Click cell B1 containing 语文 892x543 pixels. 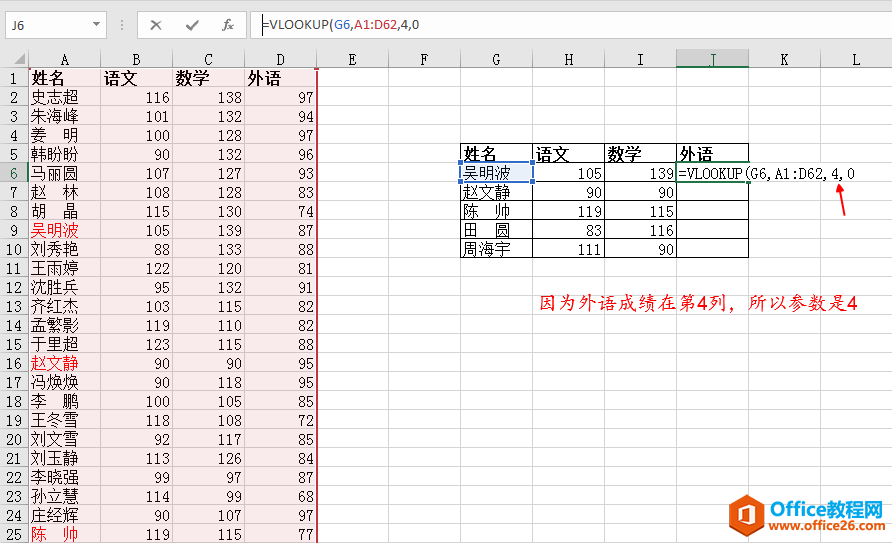(136, 78)
